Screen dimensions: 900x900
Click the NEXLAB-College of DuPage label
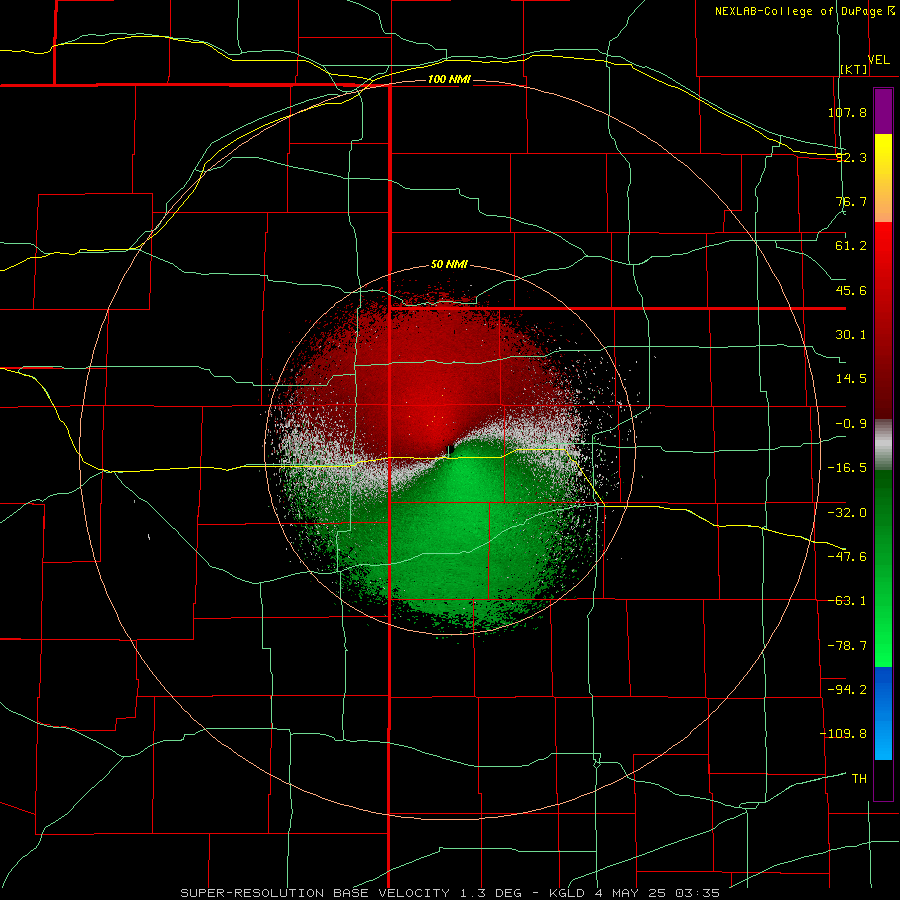[x=798, y=11]
